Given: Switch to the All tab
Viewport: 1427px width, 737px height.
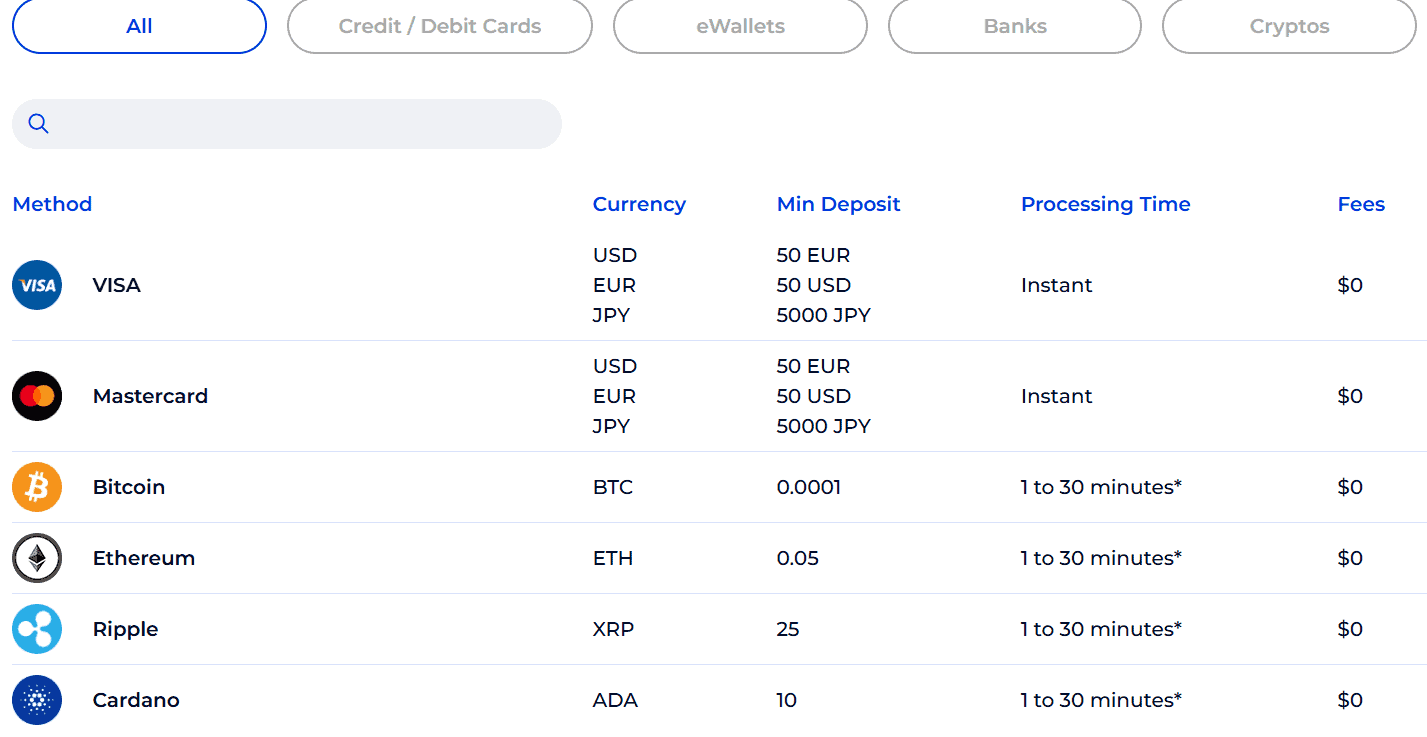Looking at the screenshot, I should tap(139, 26).
